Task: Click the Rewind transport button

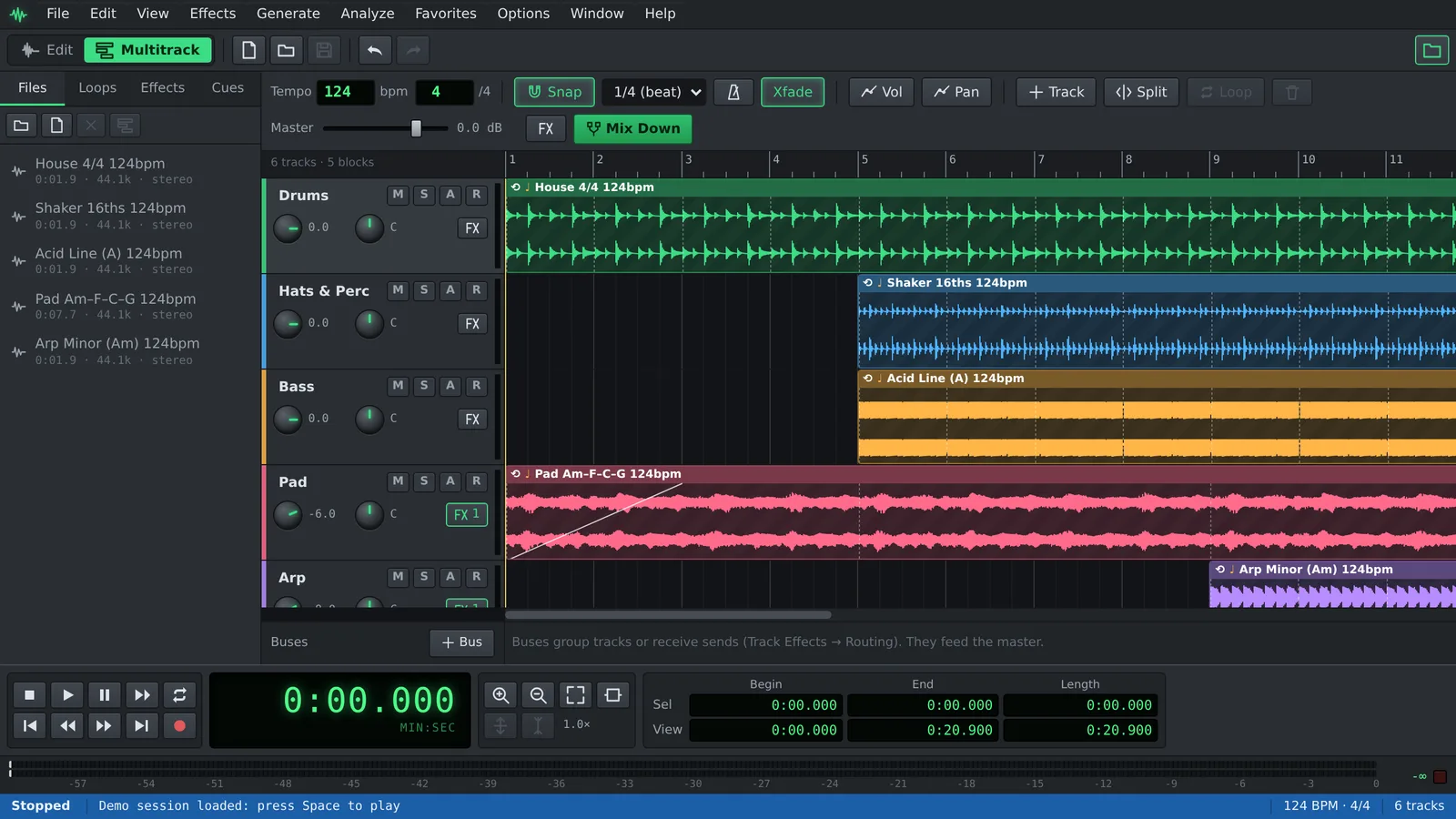Action: [67, 725]
